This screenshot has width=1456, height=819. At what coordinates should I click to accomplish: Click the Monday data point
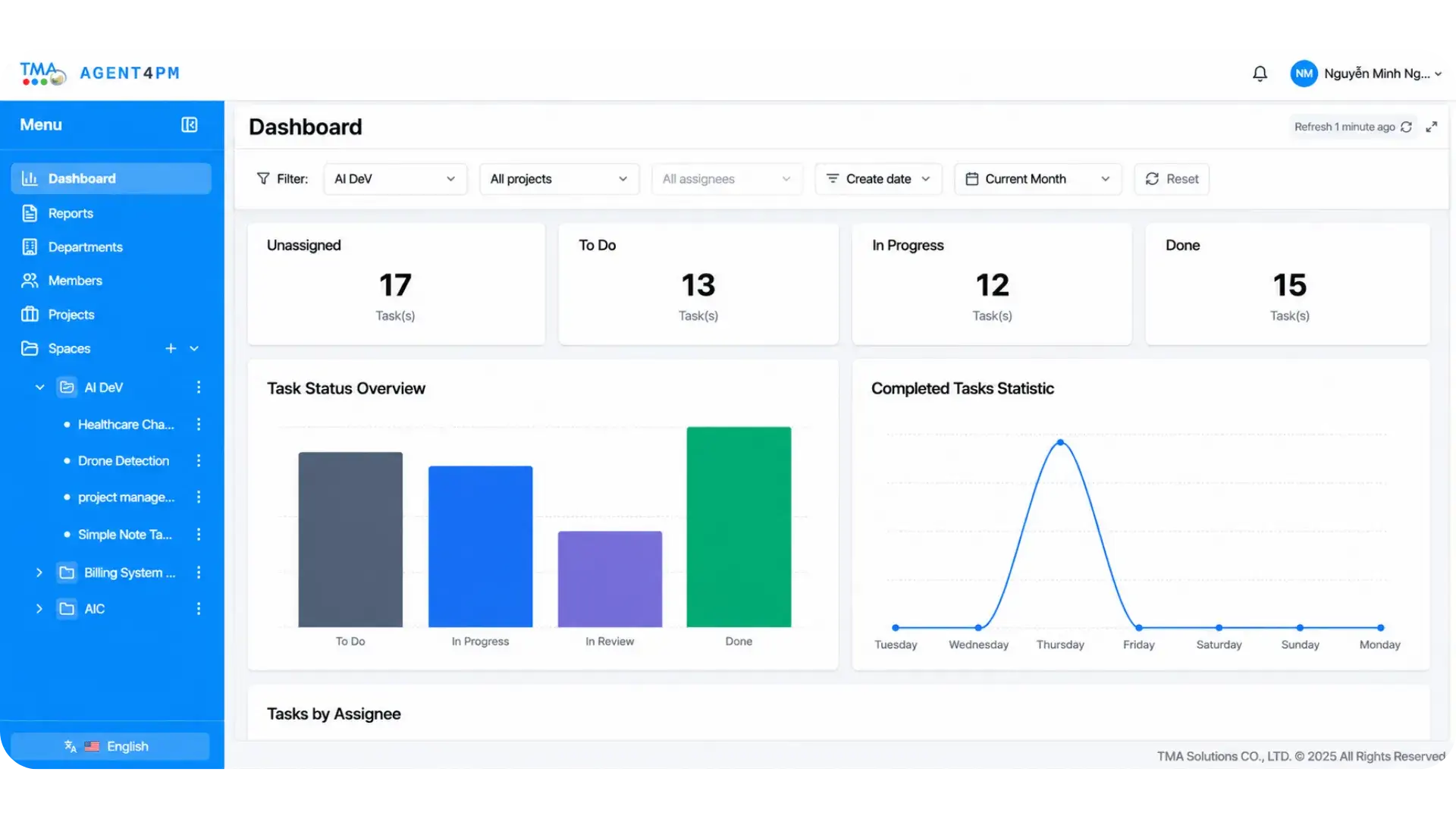click(1381, 628)
